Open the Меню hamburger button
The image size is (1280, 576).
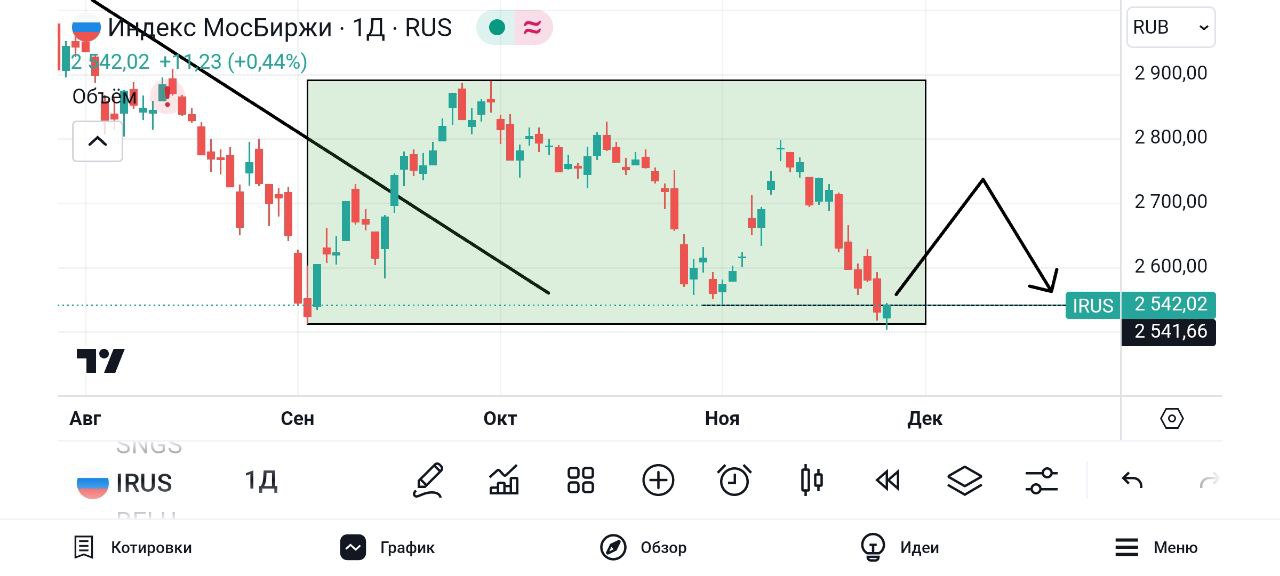1156,548
